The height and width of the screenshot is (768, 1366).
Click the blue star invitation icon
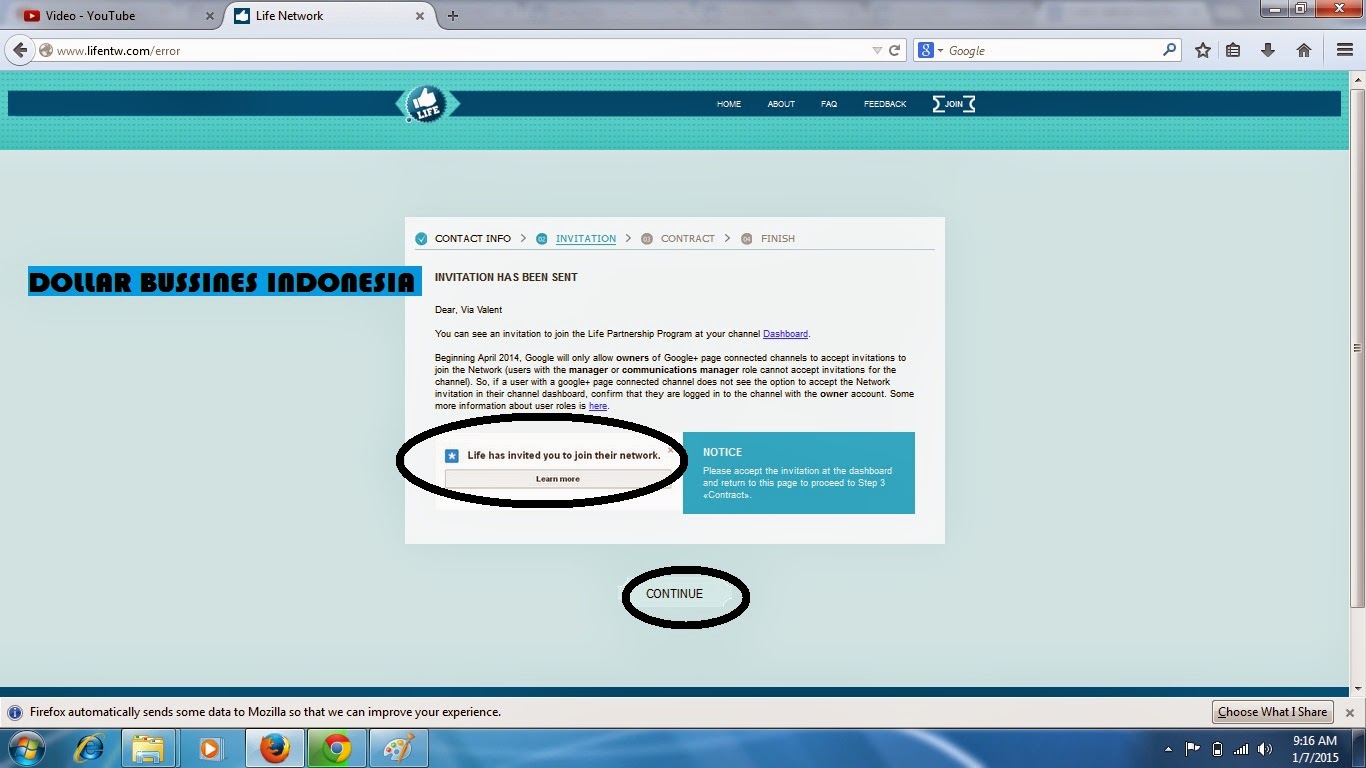(x=452, y=456)
